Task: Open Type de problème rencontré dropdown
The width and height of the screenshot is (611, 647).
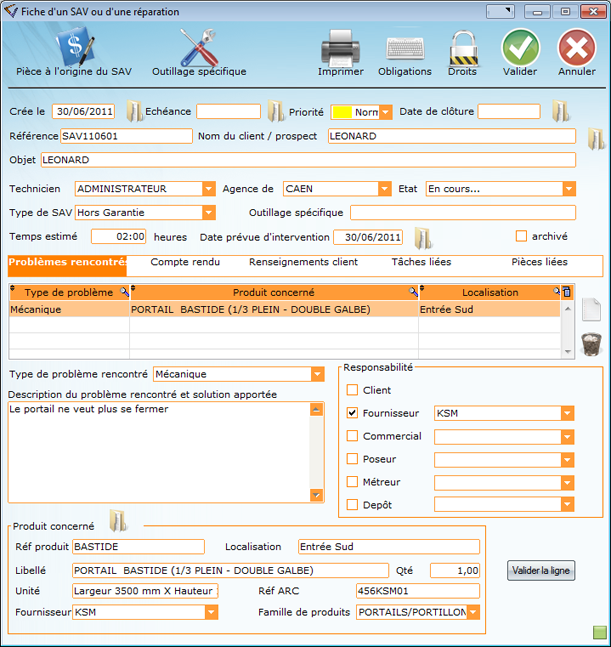Action: (x=317, y=374)
